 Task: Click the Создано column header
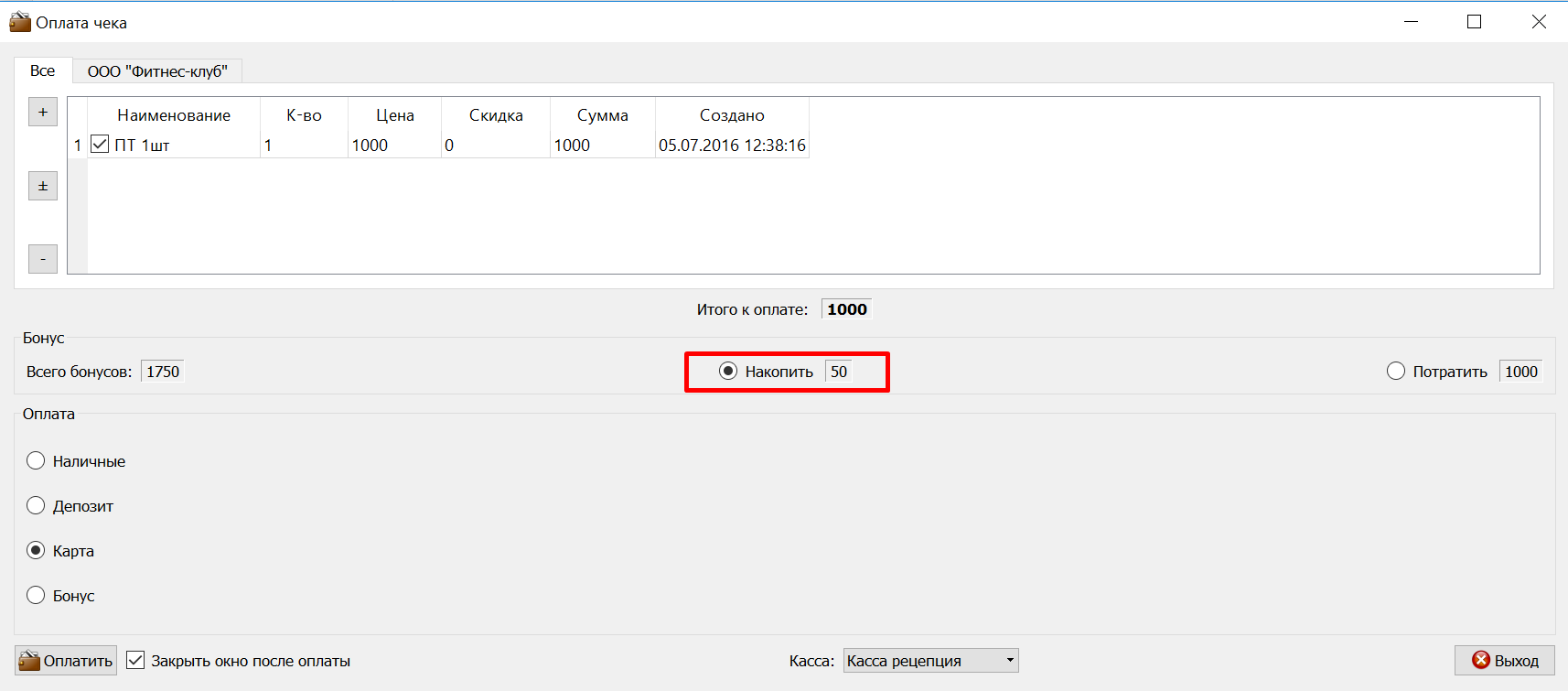pyautogui.click(x=732, y=115)
